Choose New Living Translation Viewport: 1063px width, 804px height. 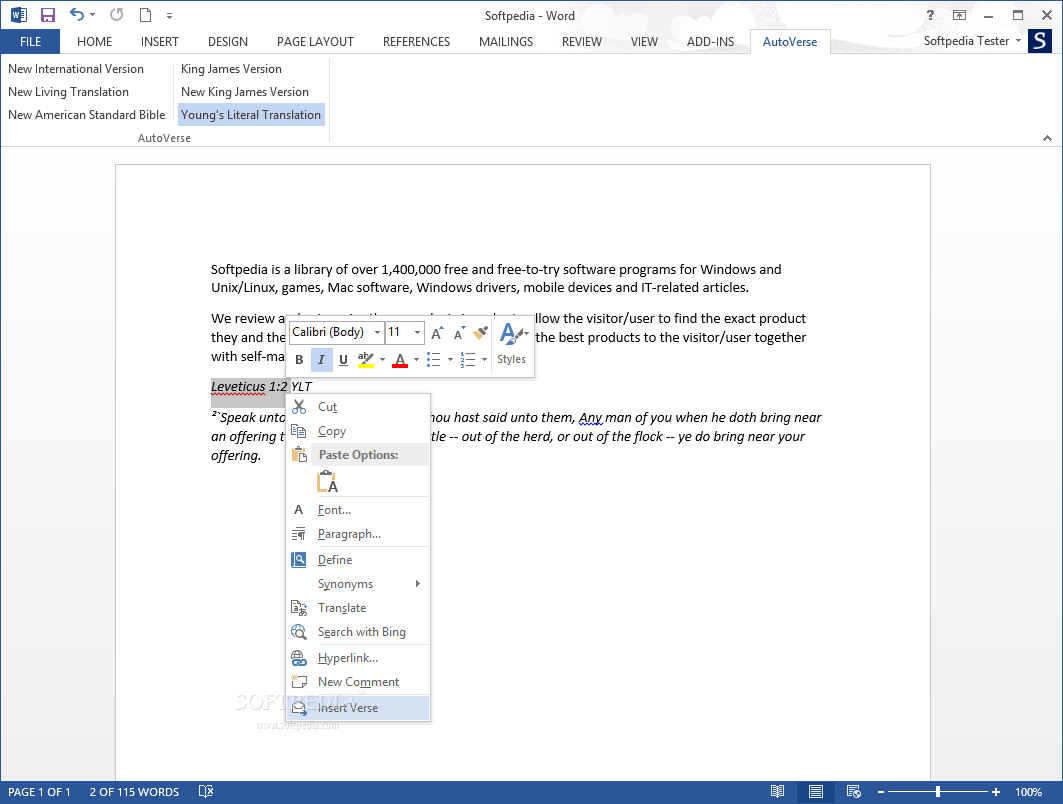tap(68, 92)
